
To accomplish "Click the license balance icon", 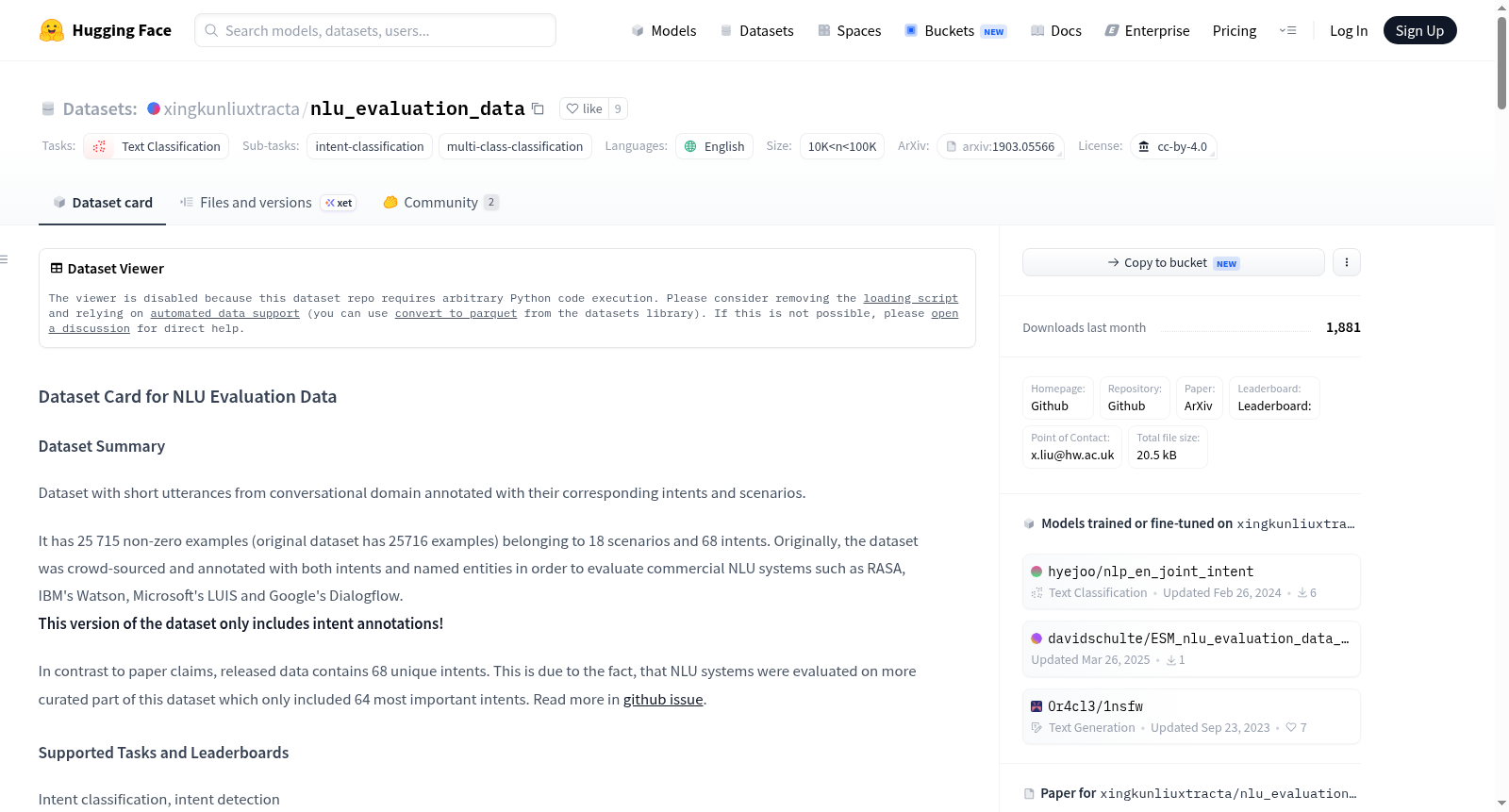I will (x=1144, y=146).
